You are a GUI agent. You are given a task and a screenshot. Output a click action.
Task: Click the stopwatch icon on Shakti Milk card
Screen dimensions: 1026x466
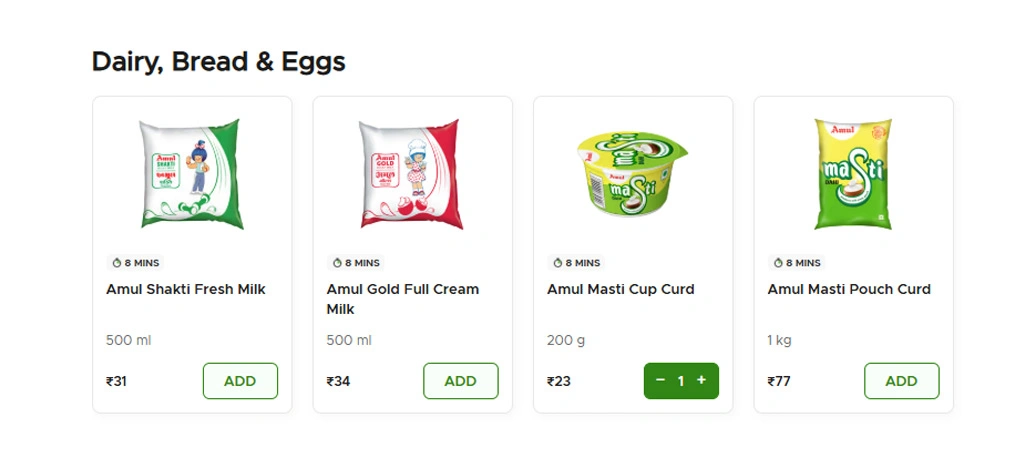point(117,263)
